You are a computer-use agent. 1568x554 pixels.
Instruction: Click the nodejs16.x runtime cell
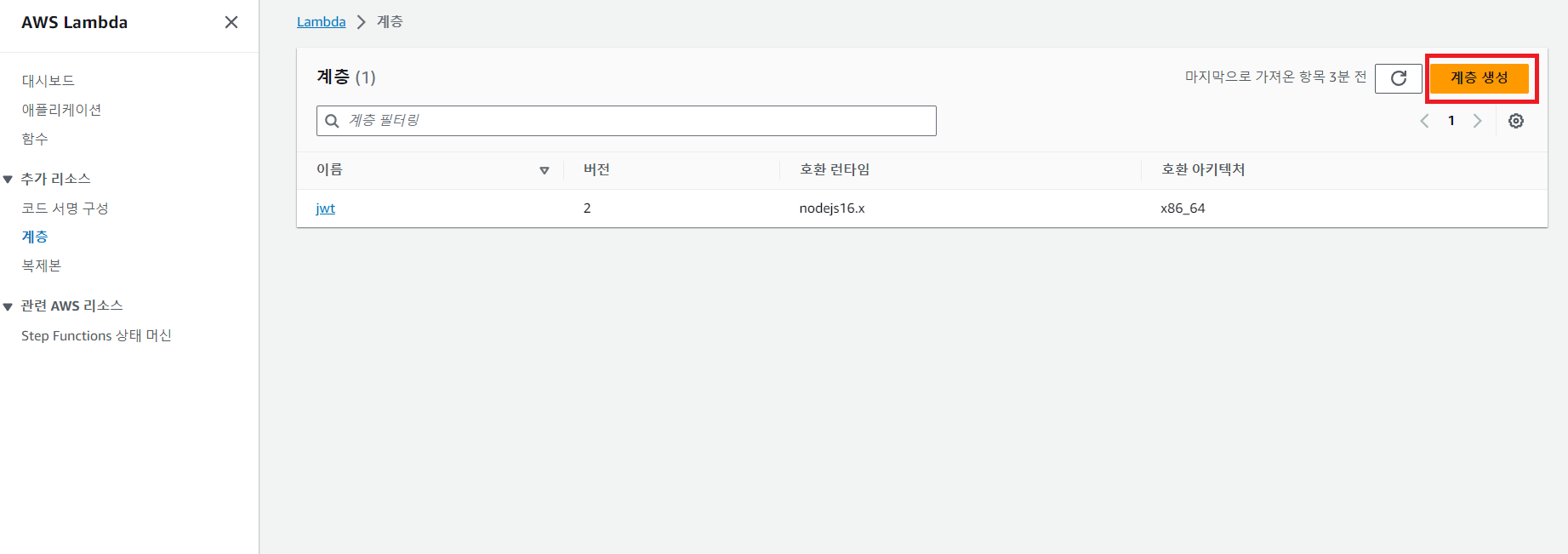coord(832,208)
